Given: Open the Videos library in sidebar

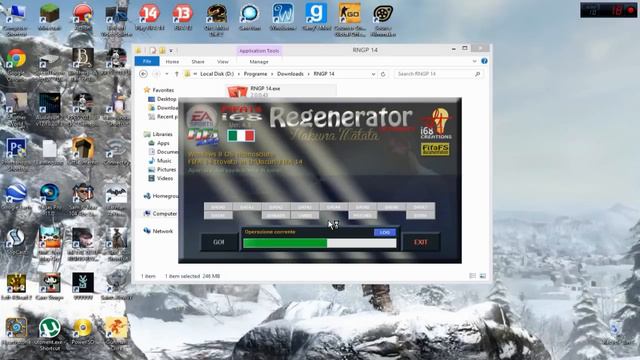Looking at the screenshot, I should 160,178.
